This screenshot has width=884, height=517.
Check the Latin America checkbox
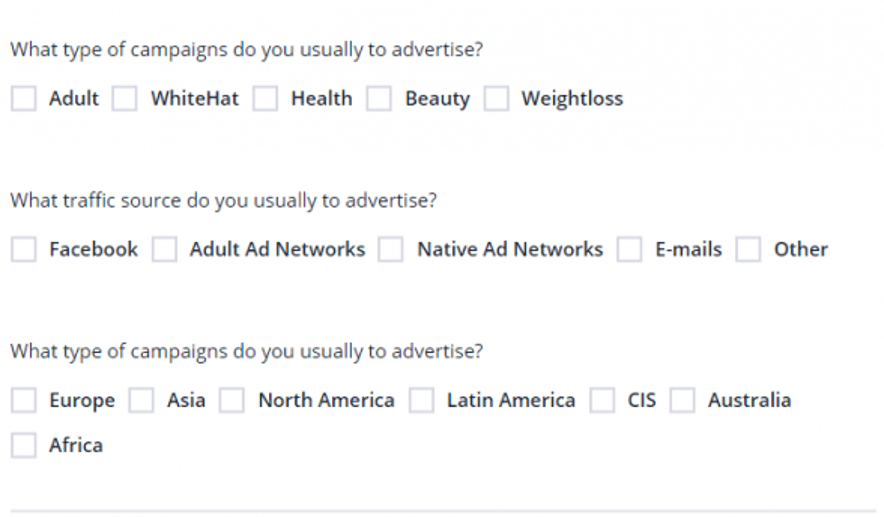421,400
